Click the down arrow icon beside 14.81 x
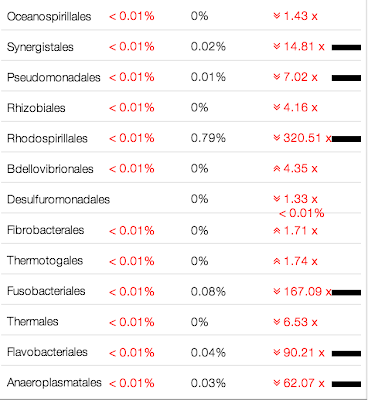 [x=276, y=46]
